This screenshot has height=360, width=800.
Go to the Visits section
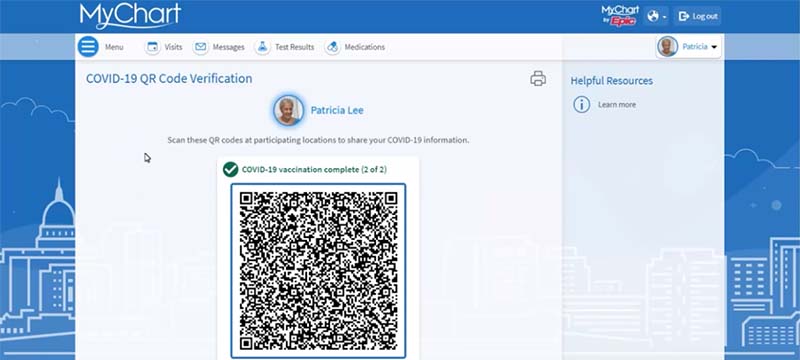[x=173, y=47]
